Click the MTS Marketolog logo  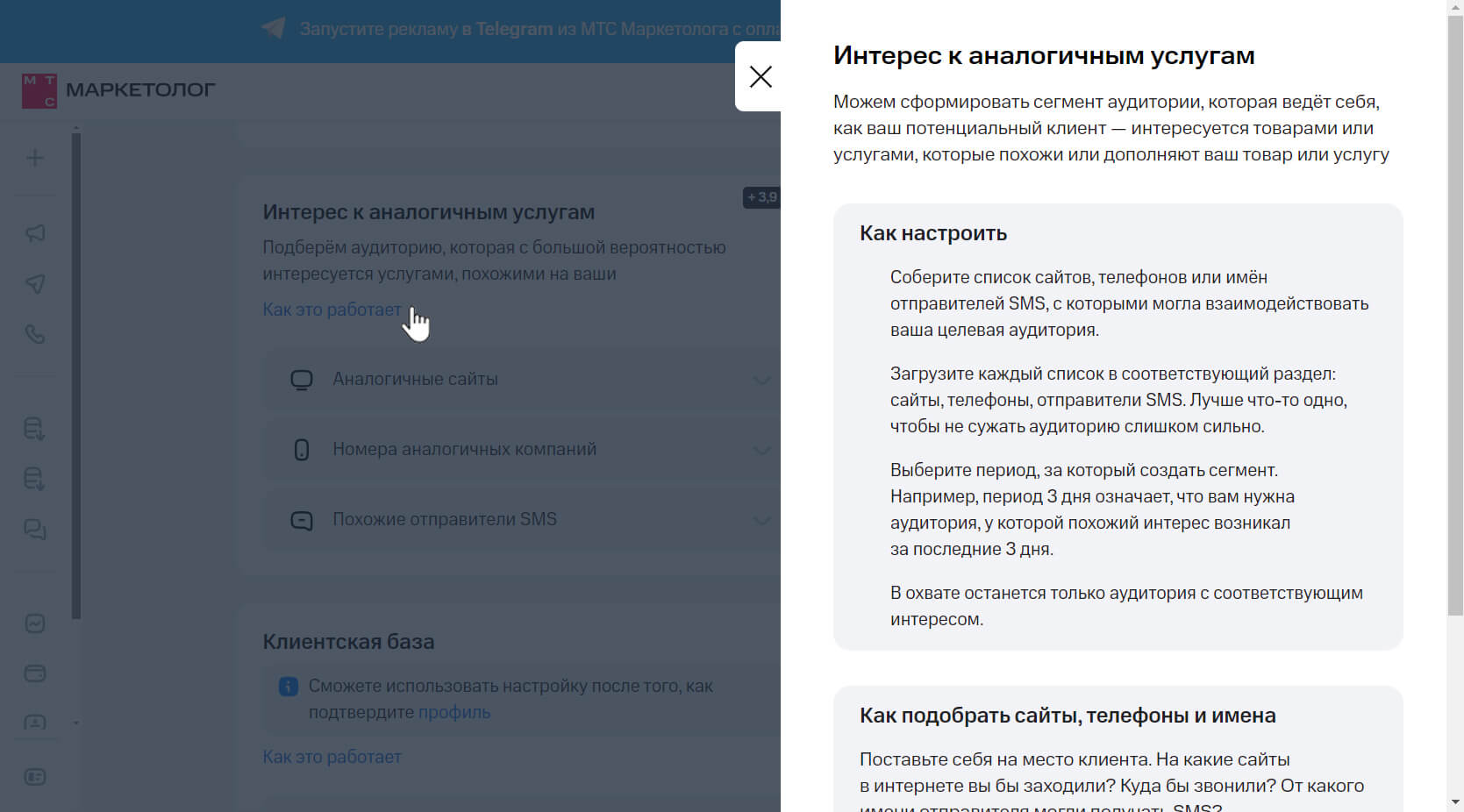pyautogui.click(x=118, y=90)
